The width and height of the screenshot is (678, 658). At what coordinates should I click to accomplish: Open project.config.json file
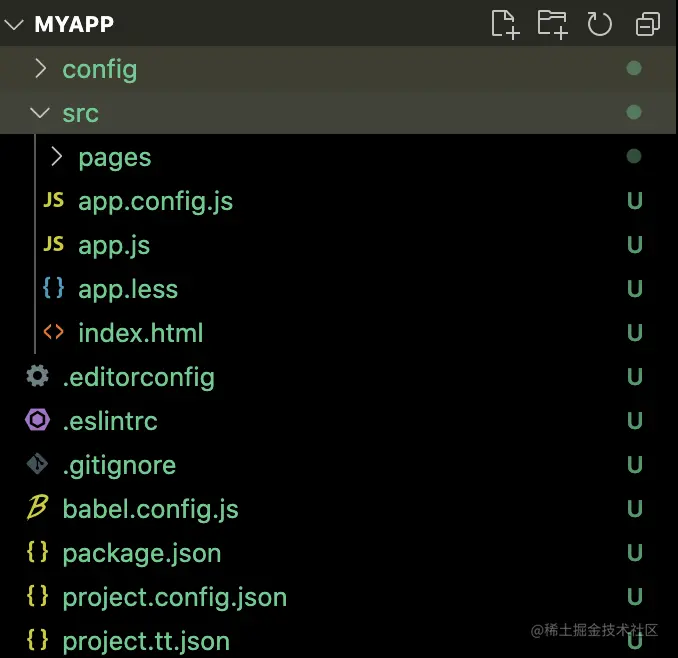tap(174, 597)
